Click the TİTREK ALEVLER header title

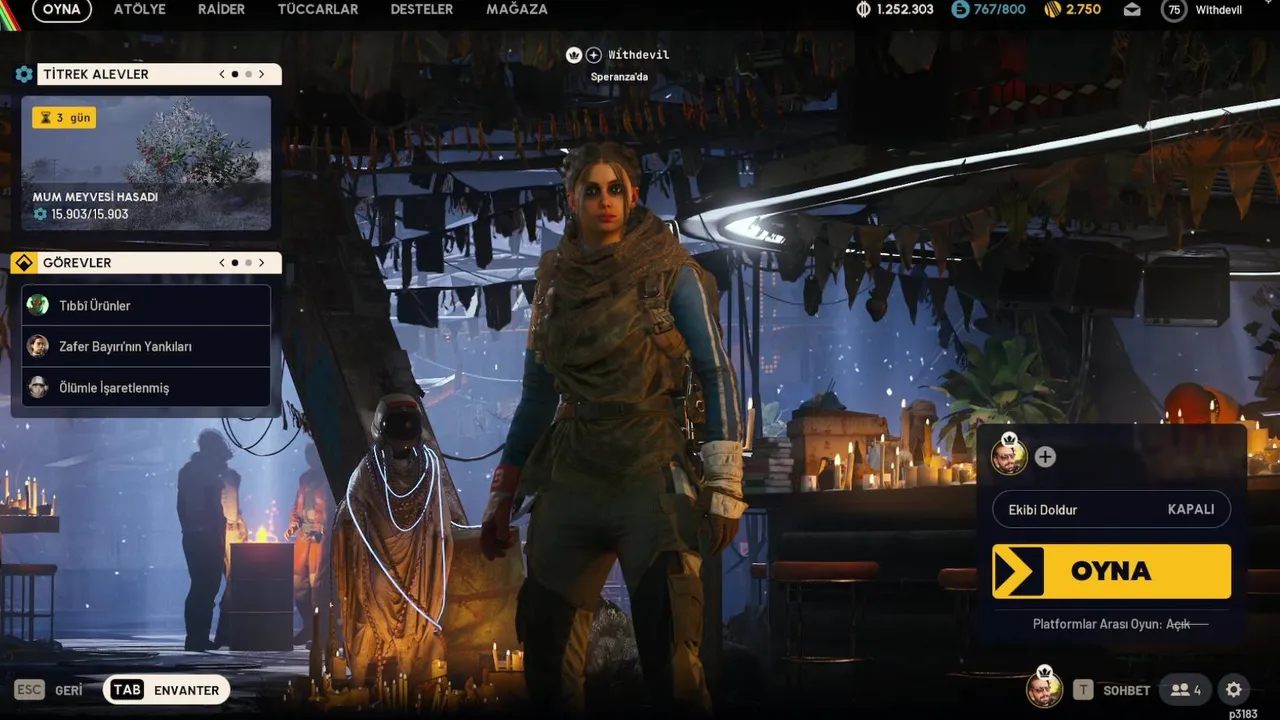tap(96, 74)
